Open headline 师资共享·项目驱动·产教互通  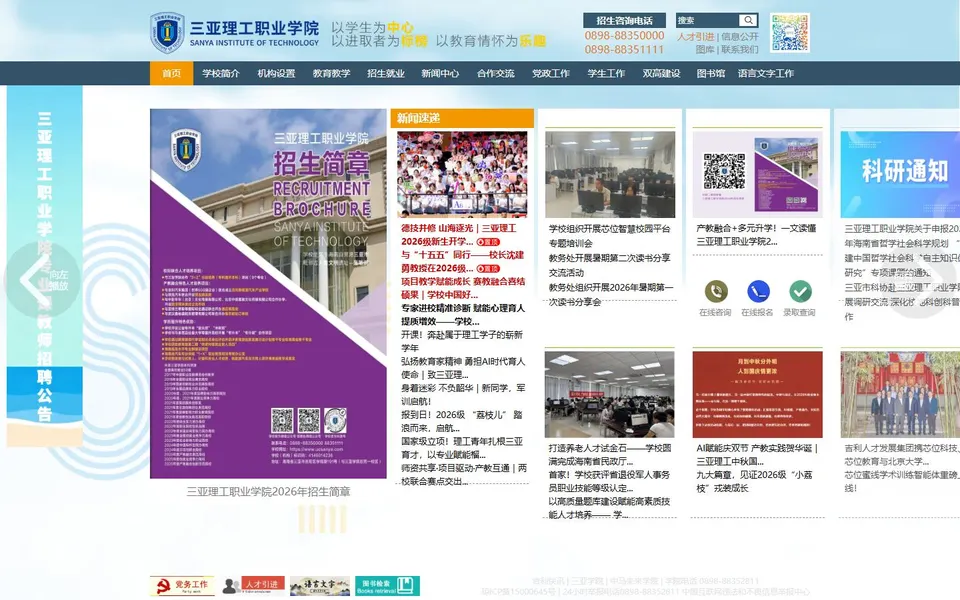[x=464, y=474]
